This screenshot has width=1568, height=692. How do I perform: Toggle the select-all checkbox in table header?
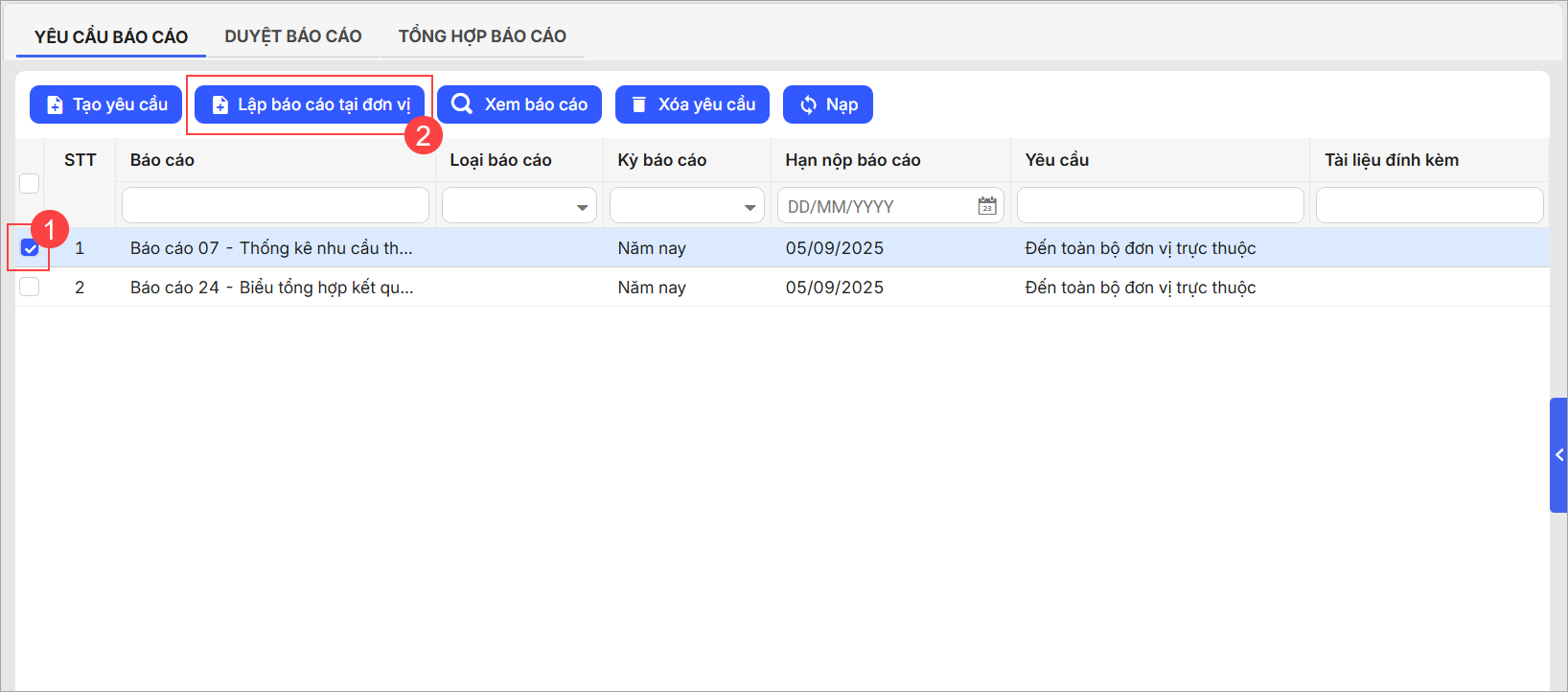pos(30,183)
